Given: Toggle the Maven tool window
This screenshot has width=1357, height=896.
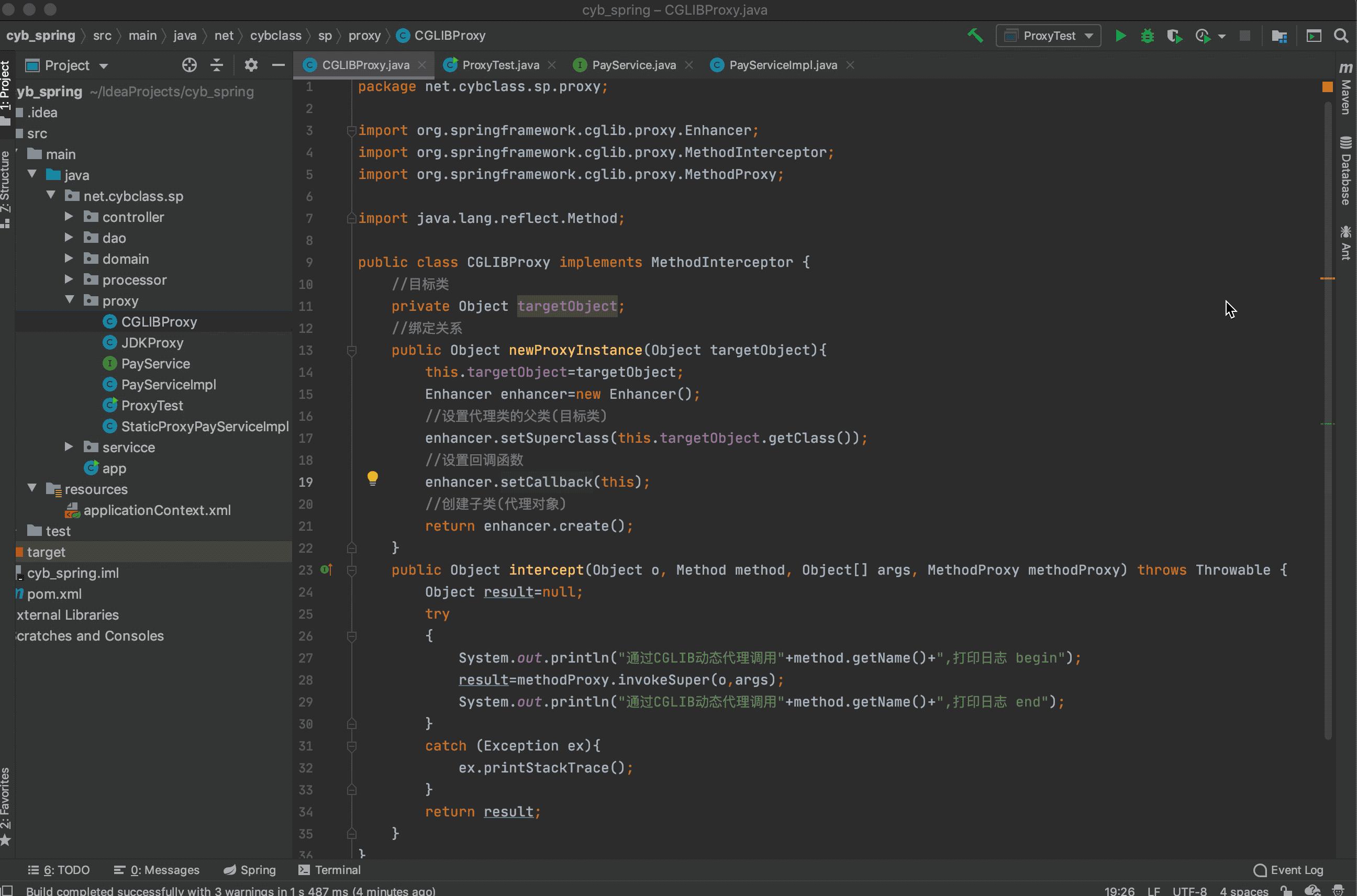Looking at the screenshot, I should click(x=1345, y=89).
